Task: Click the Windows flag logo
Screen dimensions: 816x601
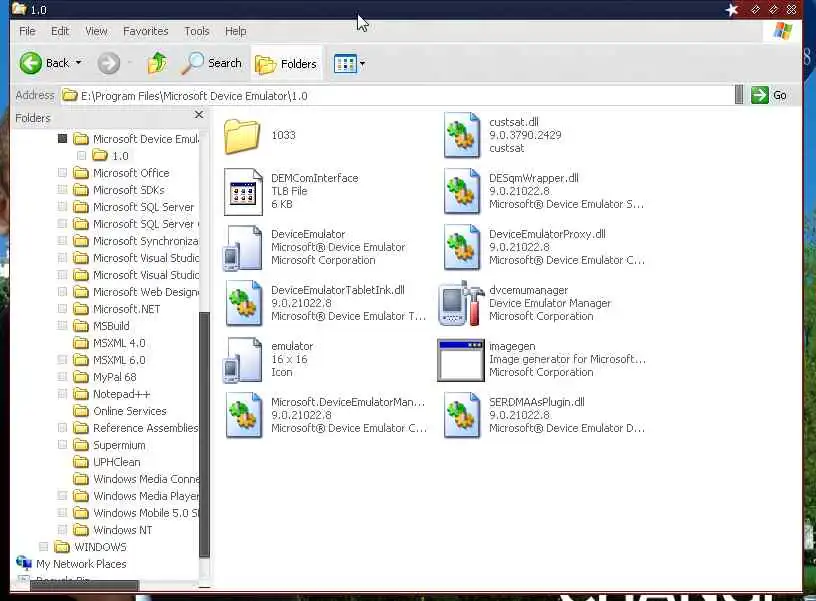Action: [782, 31]
